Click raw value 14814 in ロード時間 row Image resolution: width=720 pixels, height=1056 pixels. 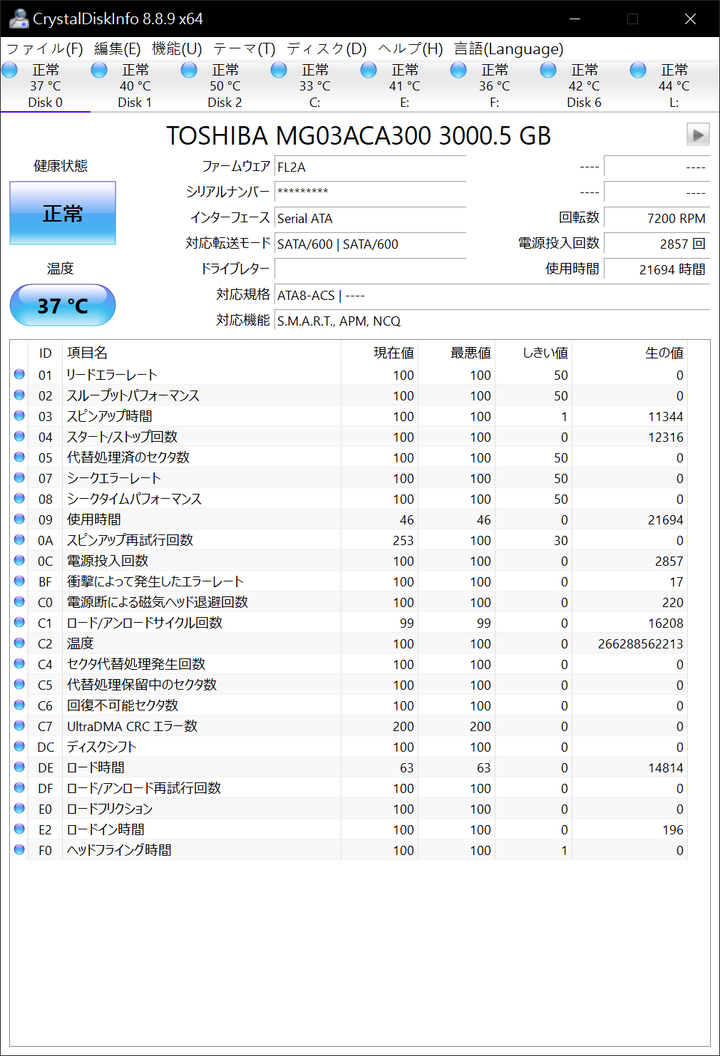tap(665, 768)
